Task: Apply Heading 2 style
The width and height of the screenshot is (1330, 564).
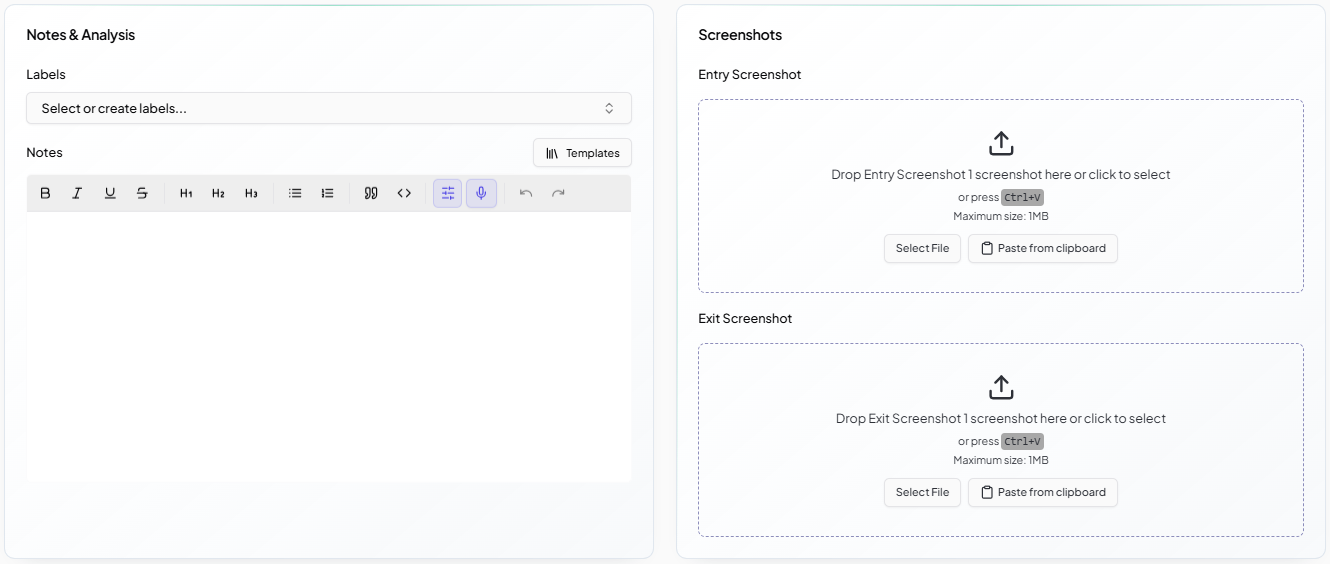Action: click(x=218, y=193)
